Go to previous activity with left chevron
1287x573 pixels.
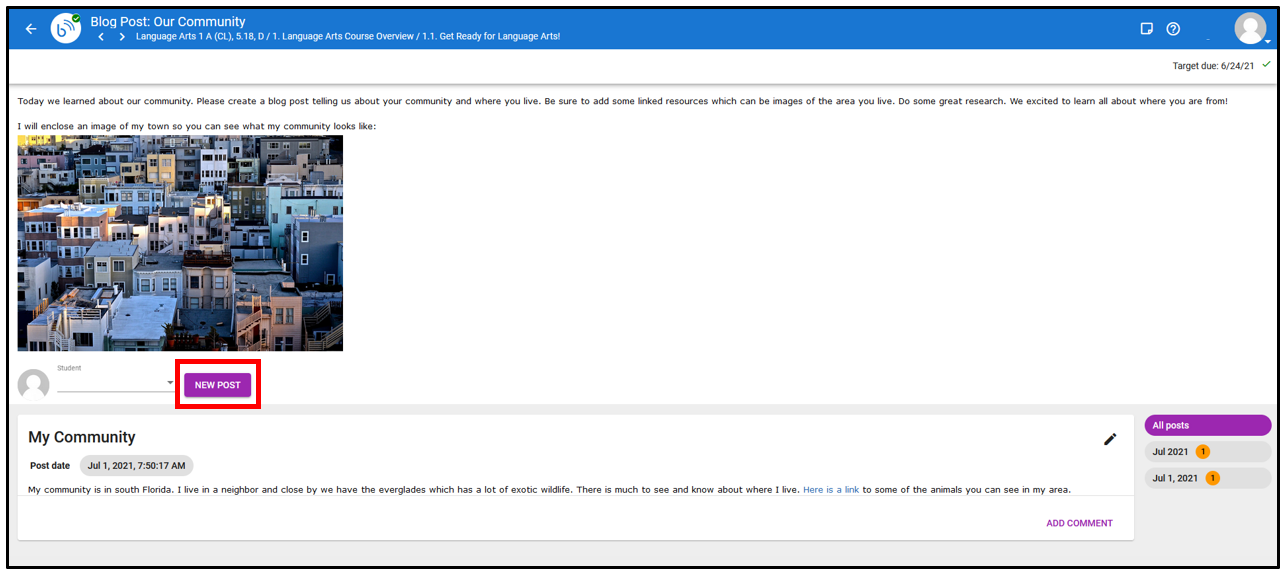click(x=101, y=37)
